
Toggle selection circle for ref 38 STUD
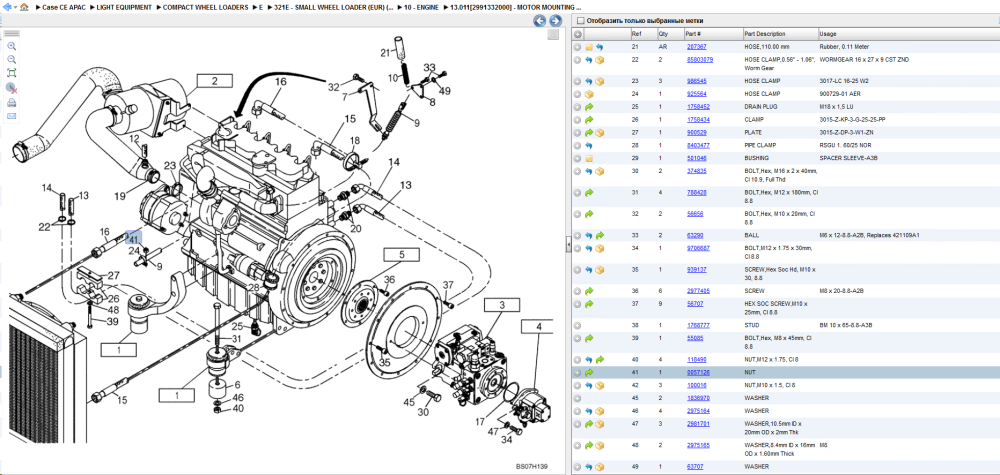(577, 325)
